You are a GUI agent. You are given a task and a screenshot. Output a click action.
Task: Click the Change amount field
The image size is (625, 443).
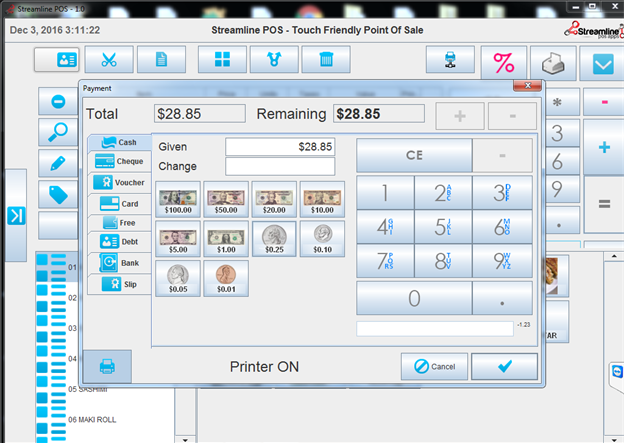(x=280, y=166)
